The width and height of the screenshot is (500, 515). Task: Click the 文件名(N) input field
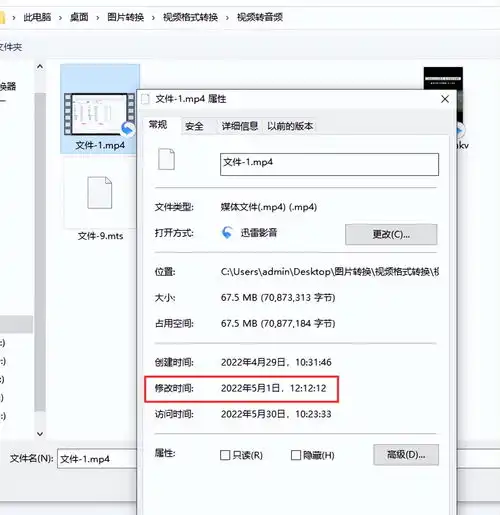[97, 459]
